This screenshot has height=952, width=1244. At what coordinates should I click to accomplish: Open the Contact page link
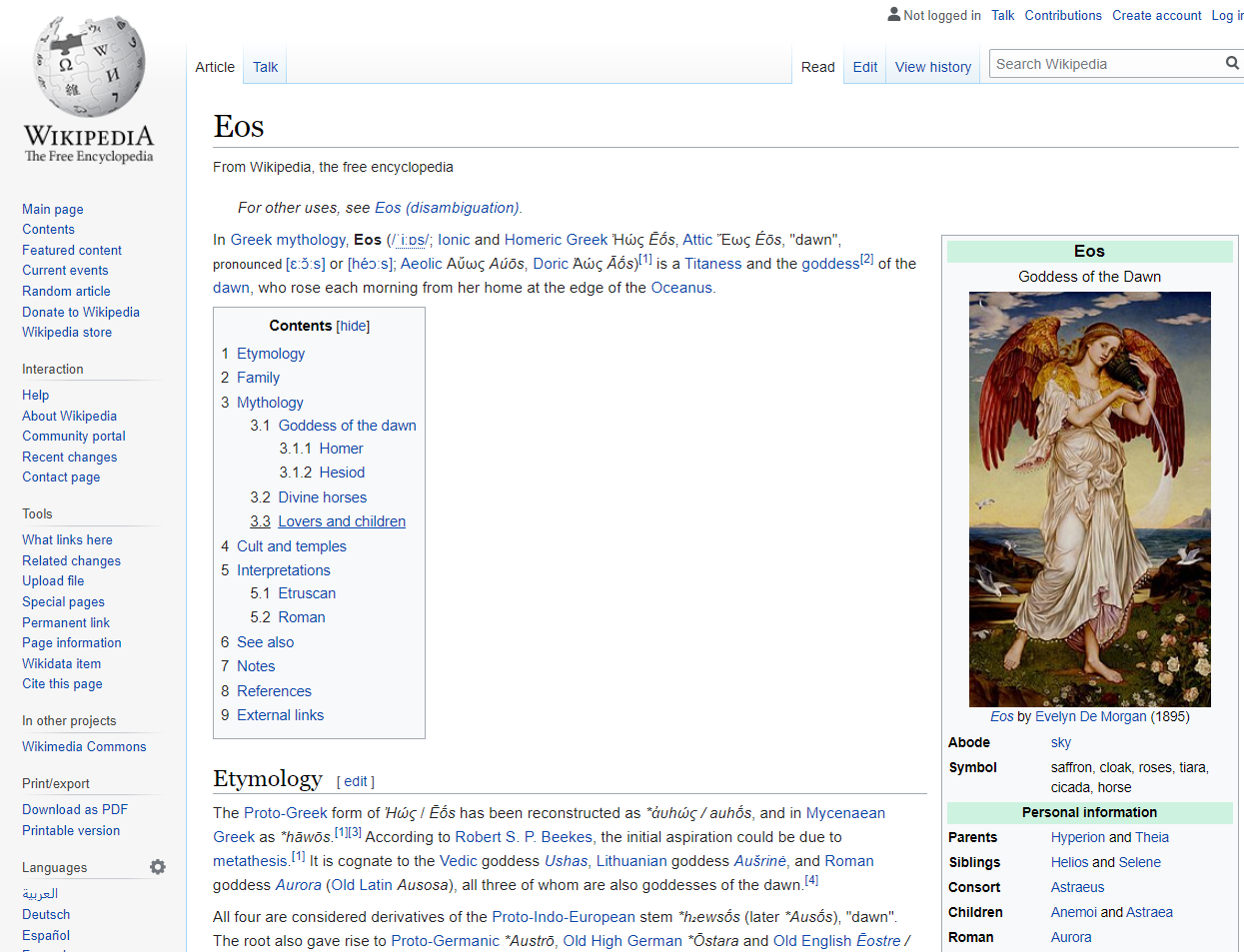click(61, 476)
